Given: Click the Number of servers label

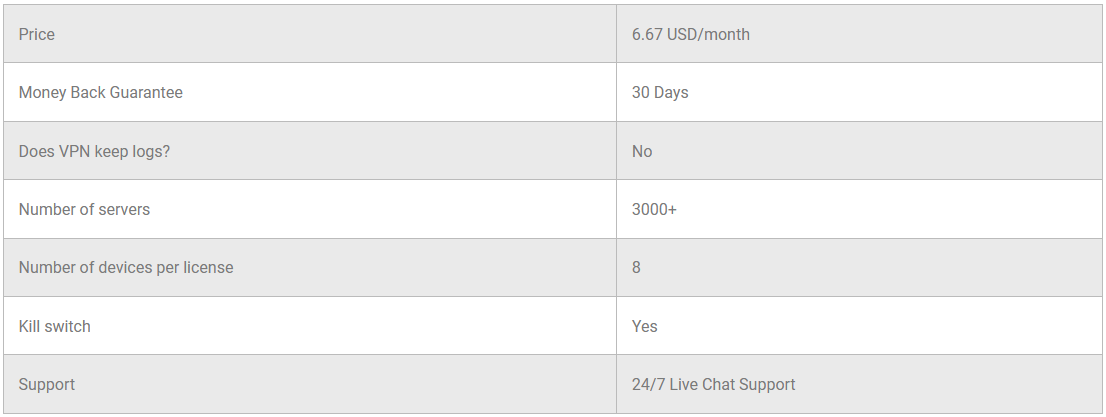Looking at the screenshot, I should click(84, 210).
